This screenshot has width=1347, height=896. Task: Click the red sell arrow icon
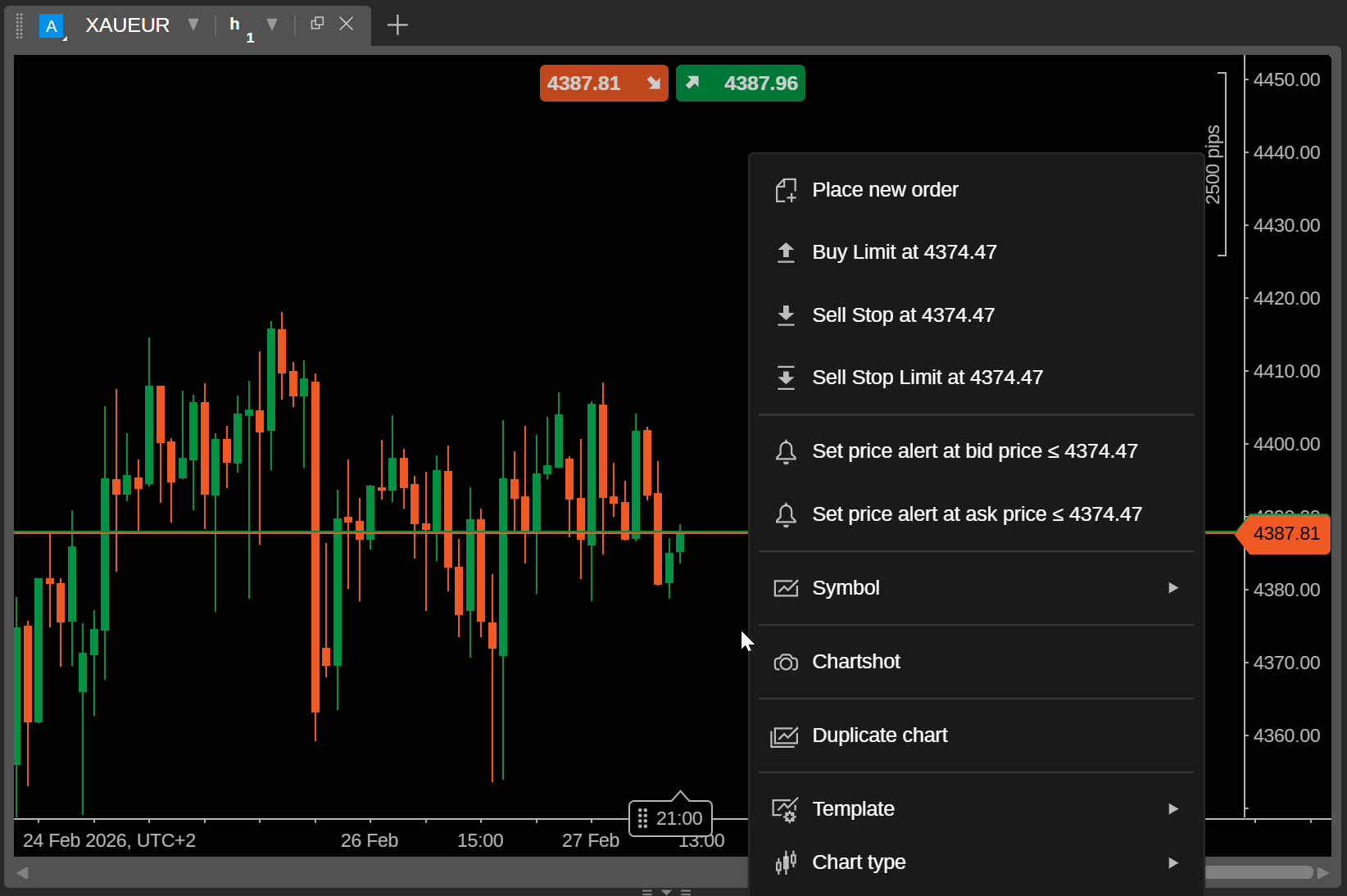[x=654, y=83]
